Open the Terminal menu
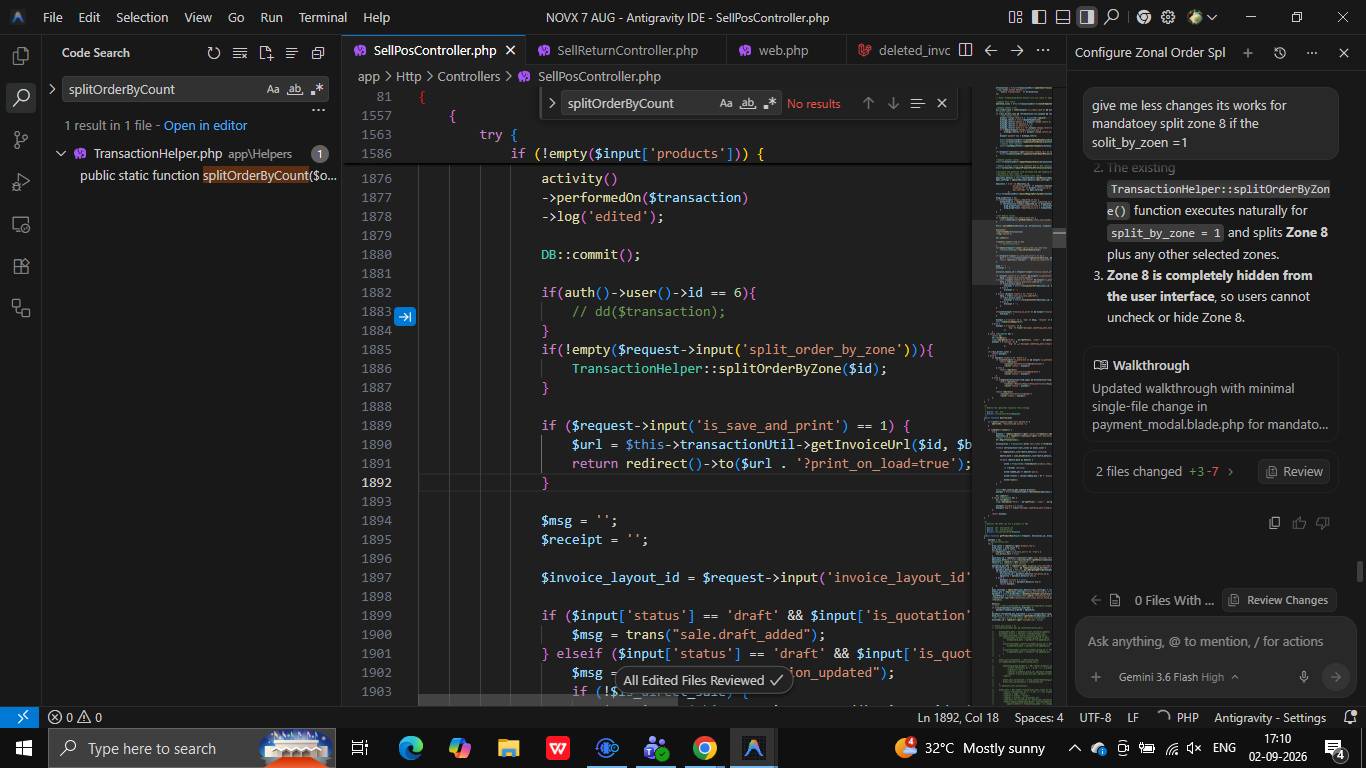The width and height of the screenshot is (1366, 768). [322, 17]
